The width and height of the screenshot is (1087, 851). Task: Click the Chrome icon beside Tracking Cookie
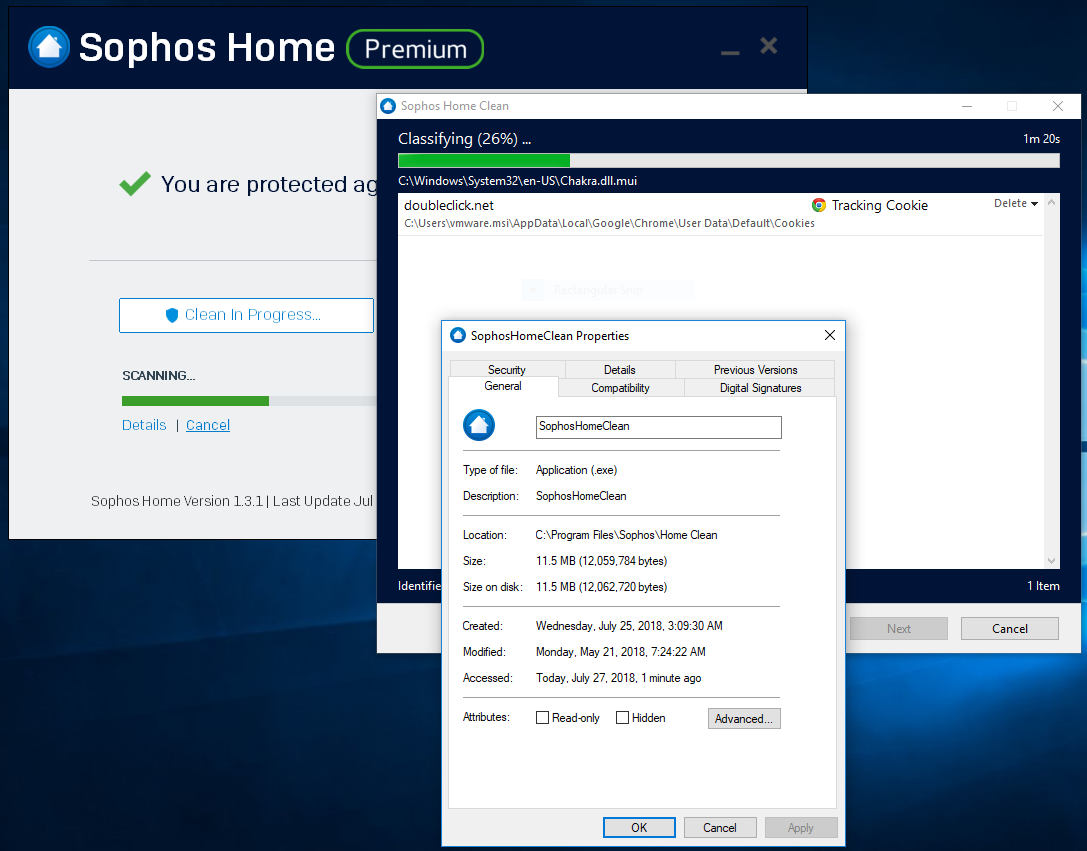819,205
